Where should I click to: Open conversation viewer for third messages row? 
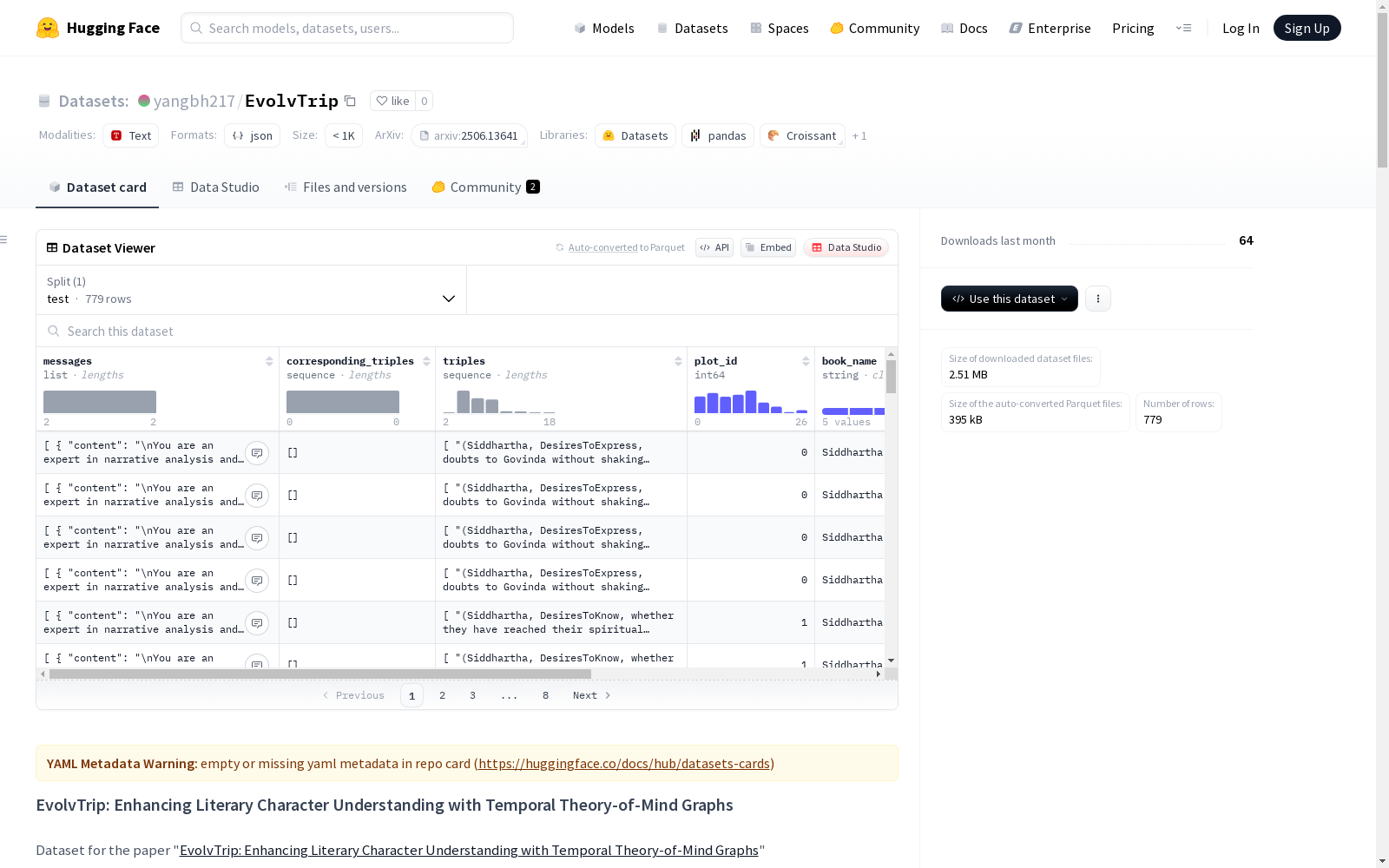click(257, 538)
